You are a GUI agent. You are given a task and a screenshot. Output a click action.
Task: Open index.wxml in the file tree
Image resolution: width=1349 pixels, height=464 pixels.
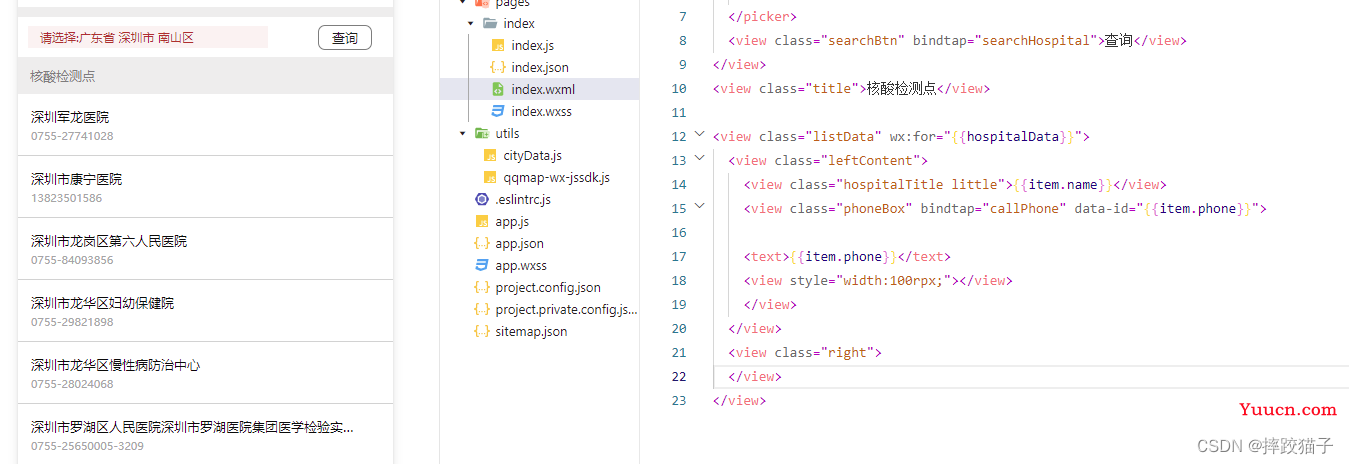coord(543,89)
